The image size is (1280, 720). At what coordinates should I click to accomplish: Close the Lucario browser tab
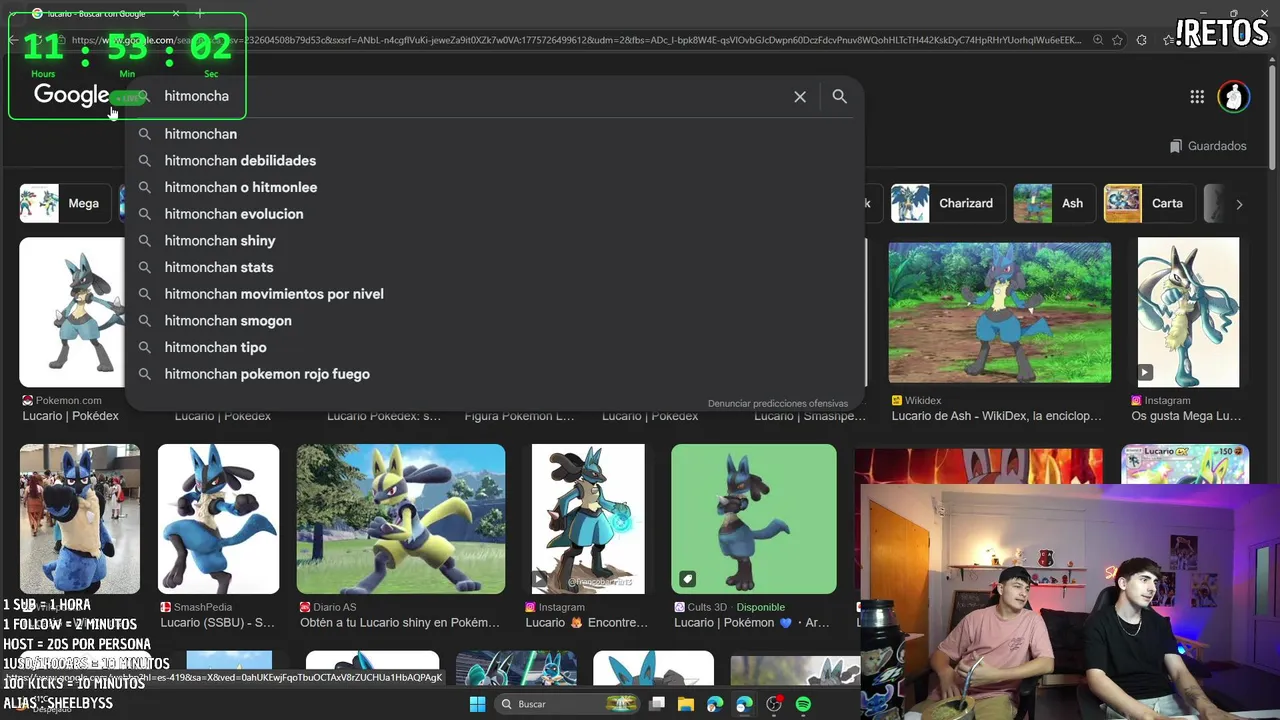[176, 13]
